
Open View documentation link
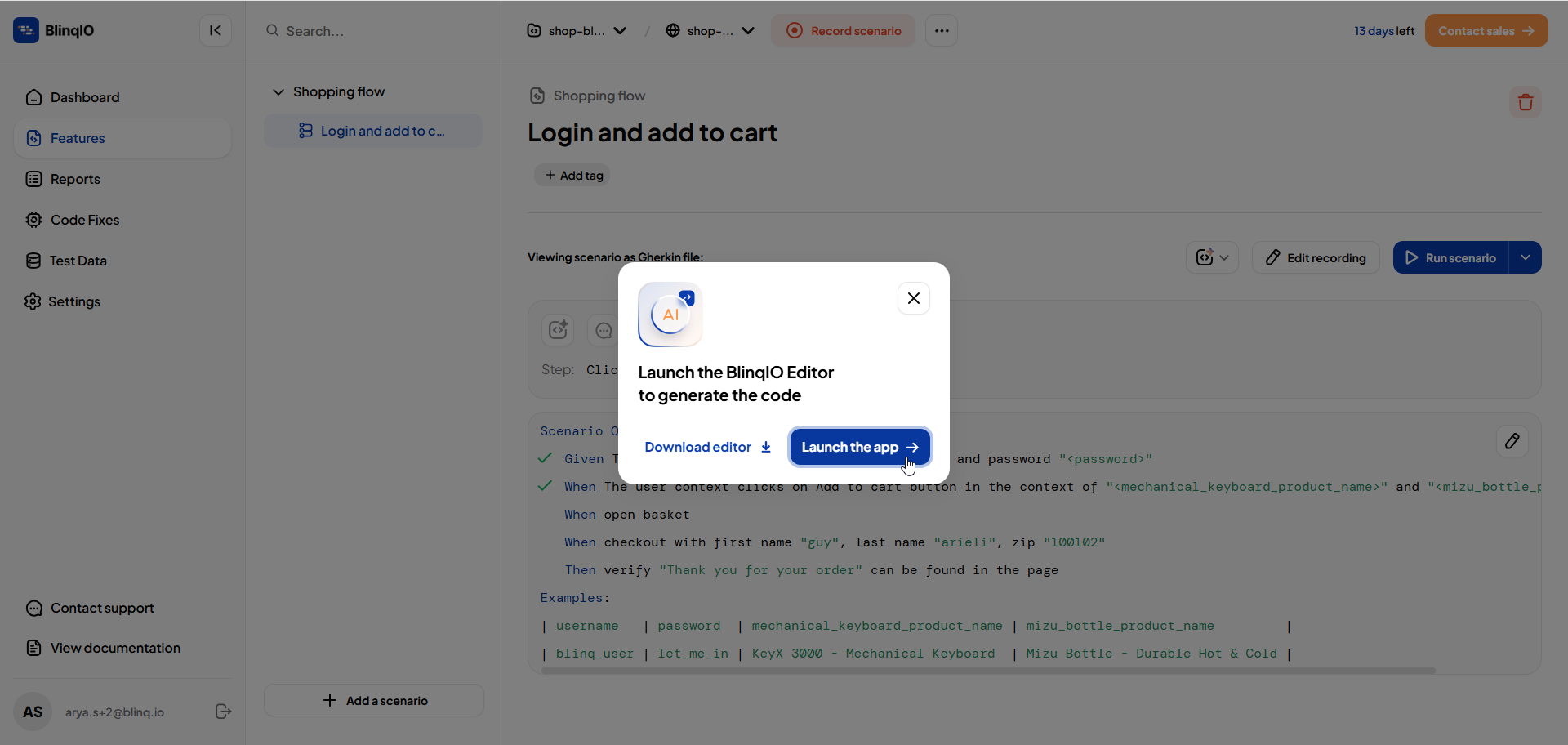(x=103, y=648)
